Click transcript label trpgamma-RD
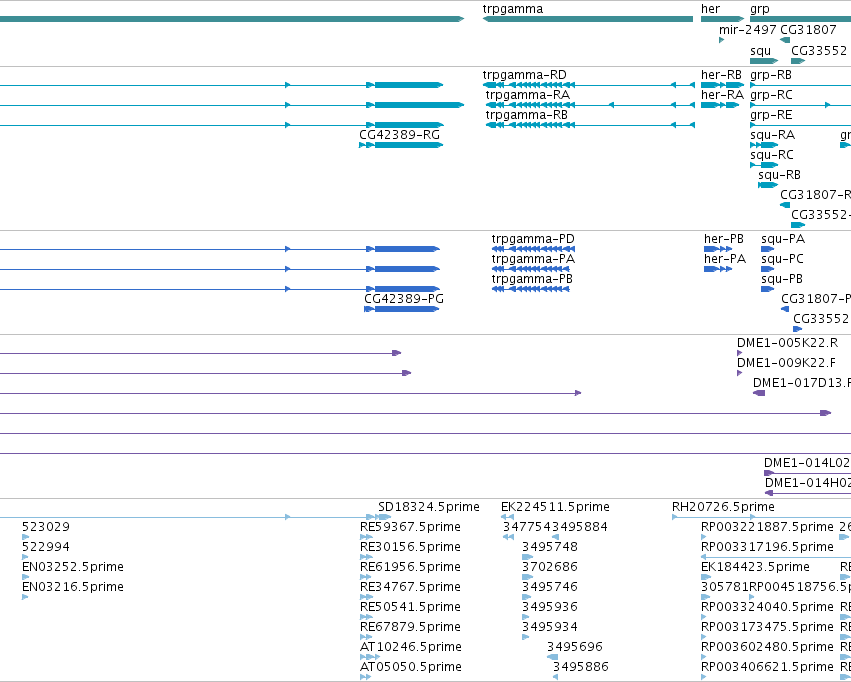851x682 pixels. point(525,75)
